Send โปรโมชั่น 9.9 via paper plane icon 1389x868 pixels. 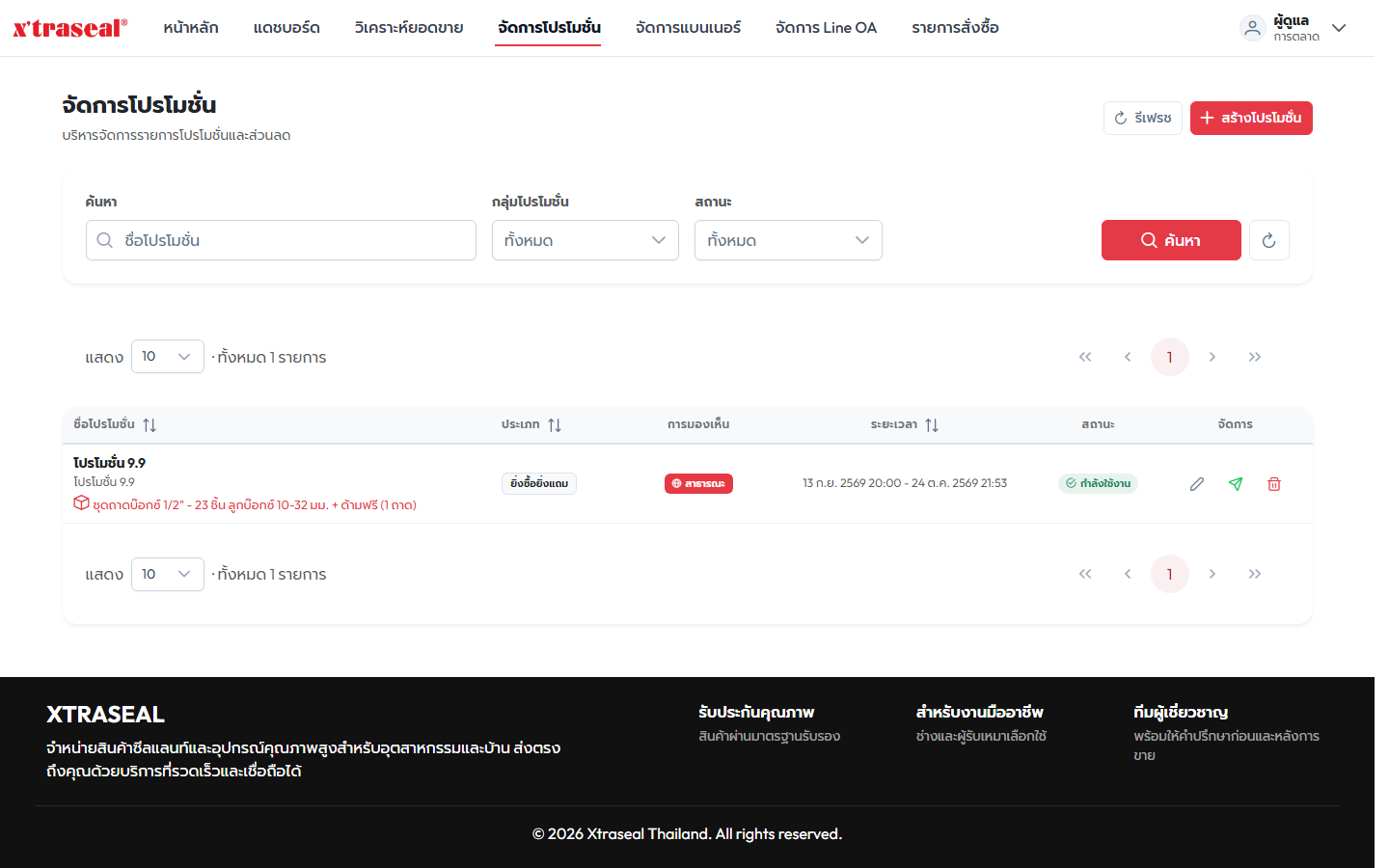pyautogui.click(x=1236, y=484)
